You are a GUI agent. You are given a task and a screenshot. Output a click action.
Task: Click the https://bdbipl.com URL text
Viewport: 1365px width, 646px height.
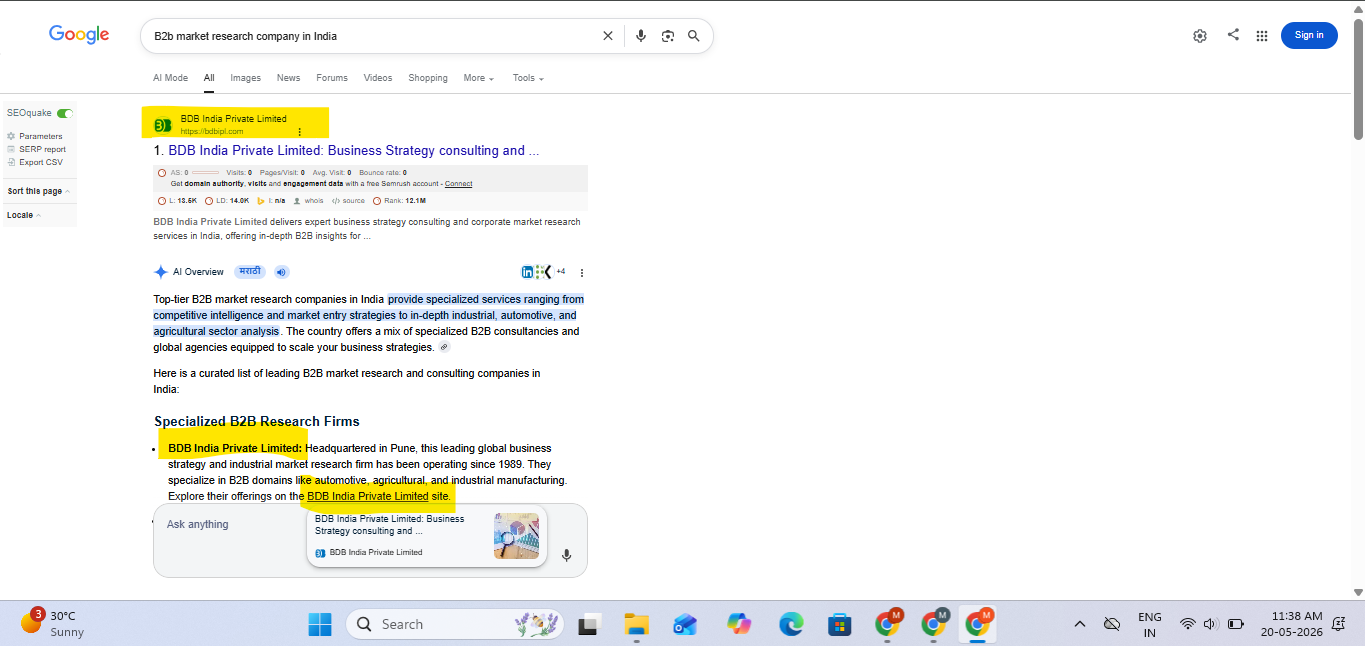tap(212, 131)
